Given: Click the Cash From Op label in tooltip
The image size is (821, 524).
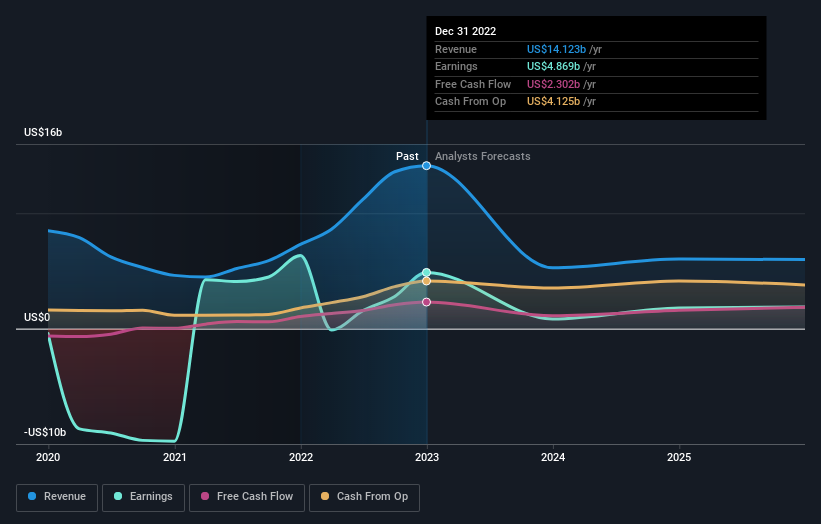Looking at the screenshot, I should [470, 102].
